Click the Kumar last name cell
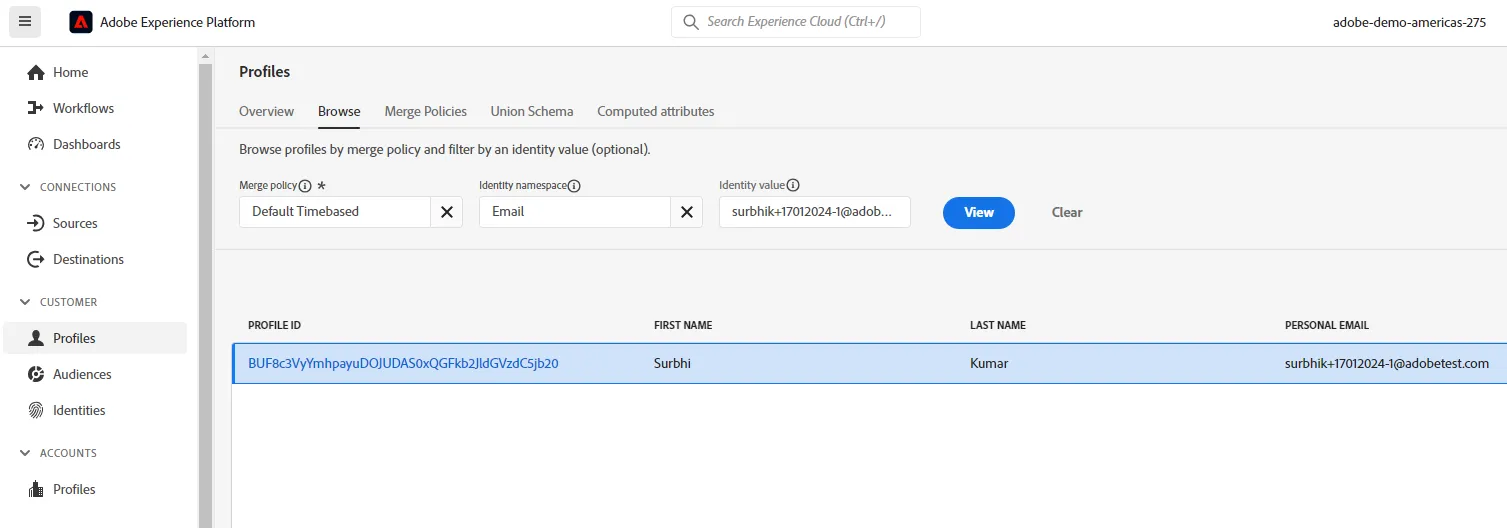The image size is (1507, 528). pyautogui.click(x=989, y=363)
